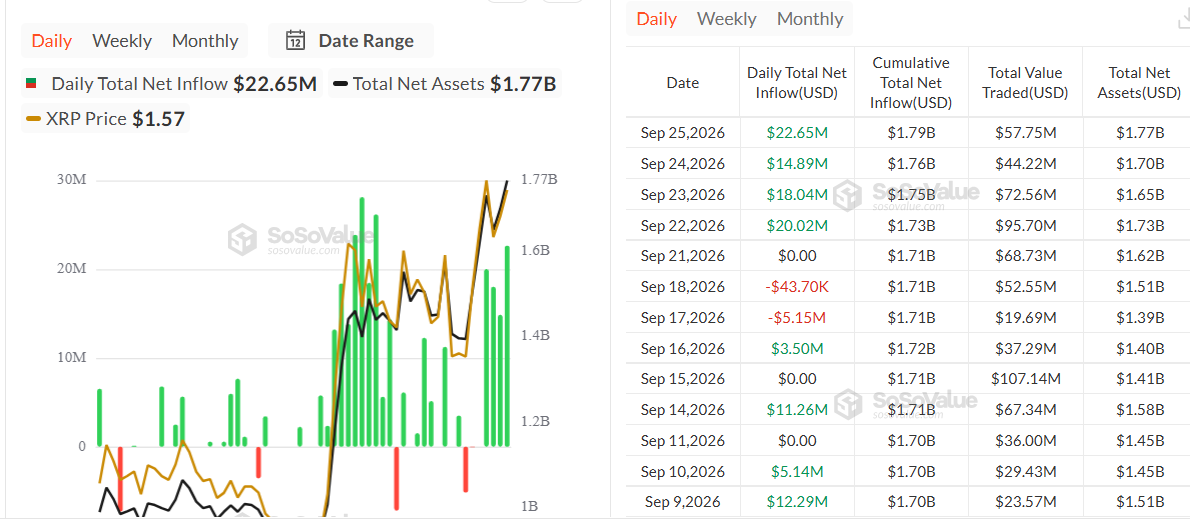
Task: Select the Sep 17,2026 date cell
Action: pyautogui.click(x=683, y=317)
